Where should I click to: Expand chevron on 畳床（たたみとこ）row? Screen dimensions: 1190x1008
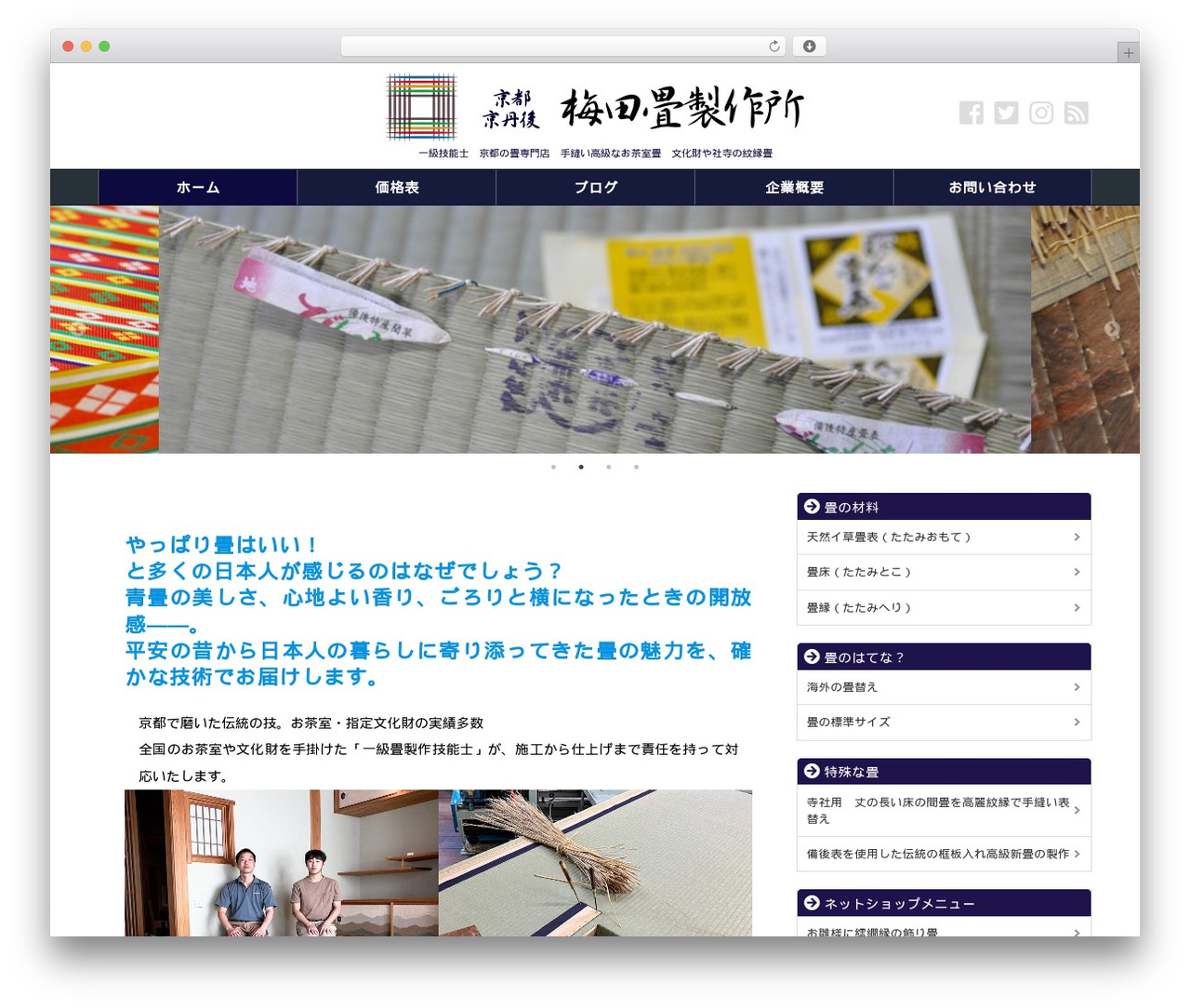click(x=1077, y=572)
